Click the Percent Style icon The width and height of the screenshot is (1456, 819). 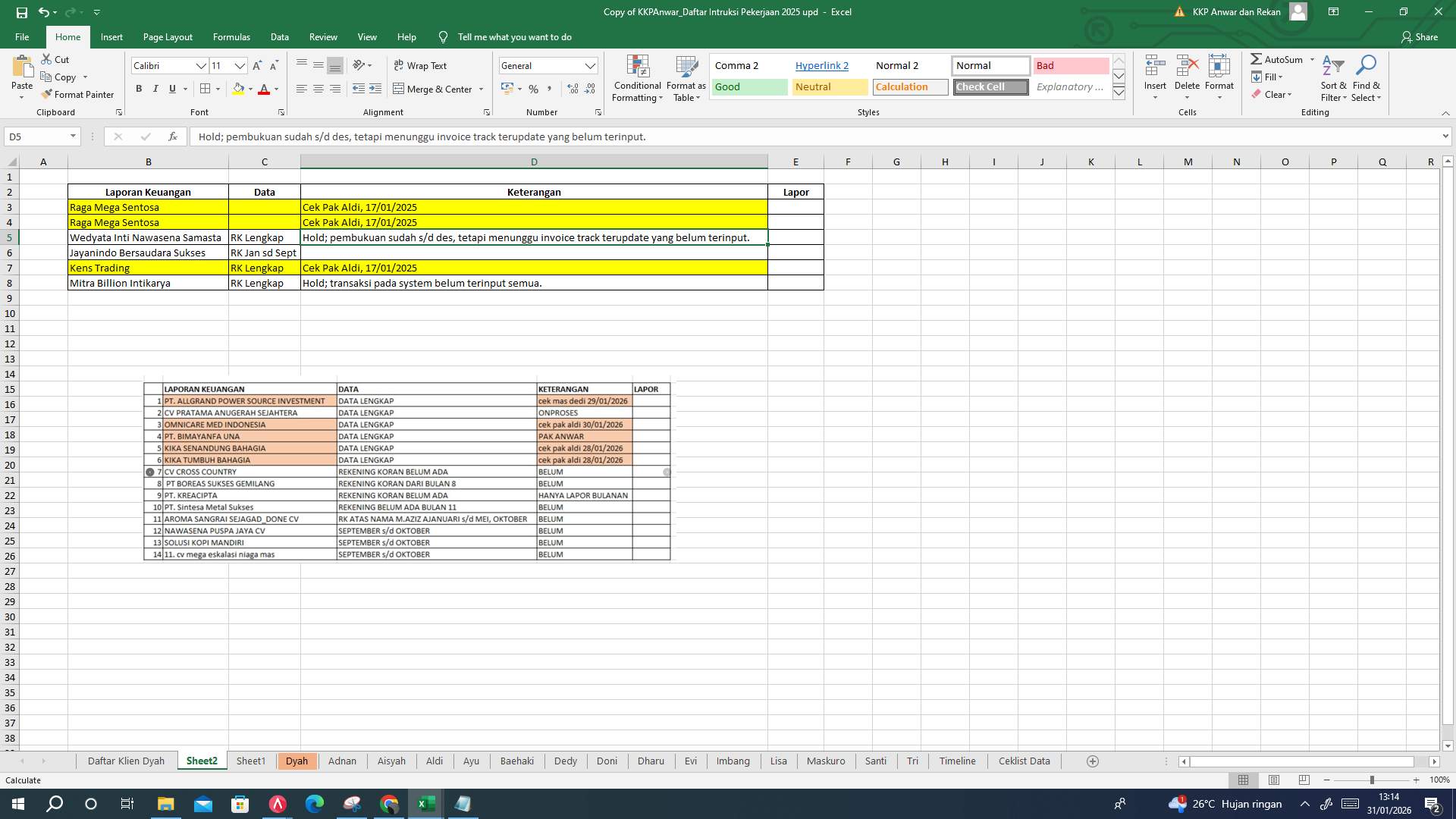[x=533, y=89]
